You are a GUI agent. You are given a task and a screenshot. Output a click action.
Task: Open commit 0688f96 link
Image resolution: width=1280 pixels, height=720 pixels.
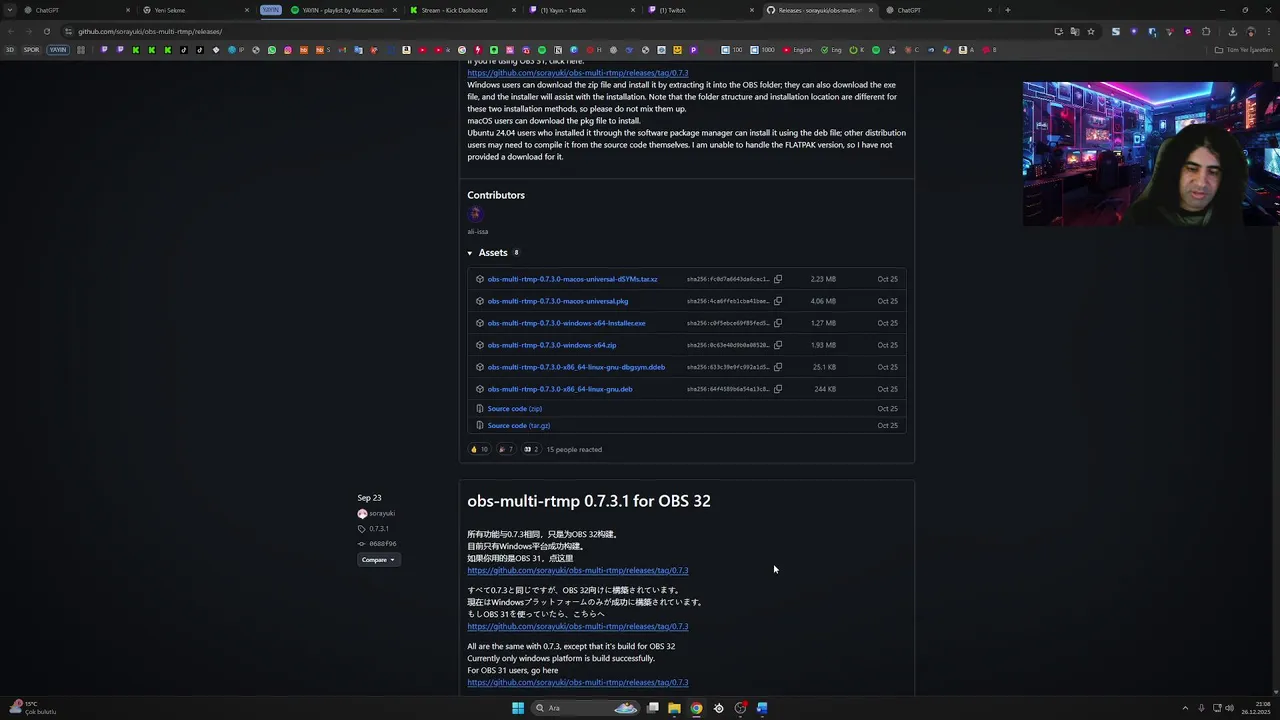pos(383,544)
